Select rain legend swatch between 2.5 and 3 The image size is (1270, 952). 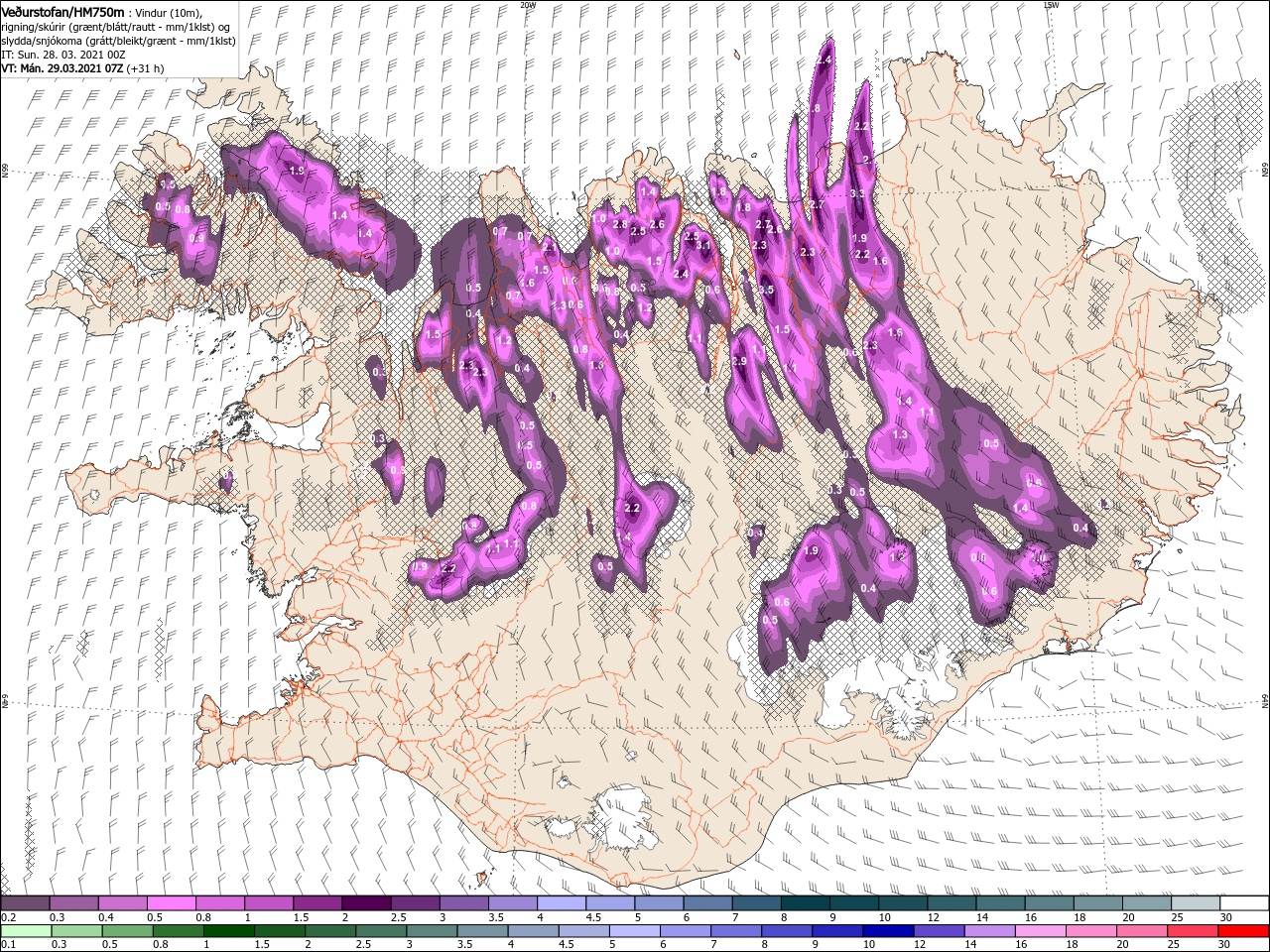point(380,931)
